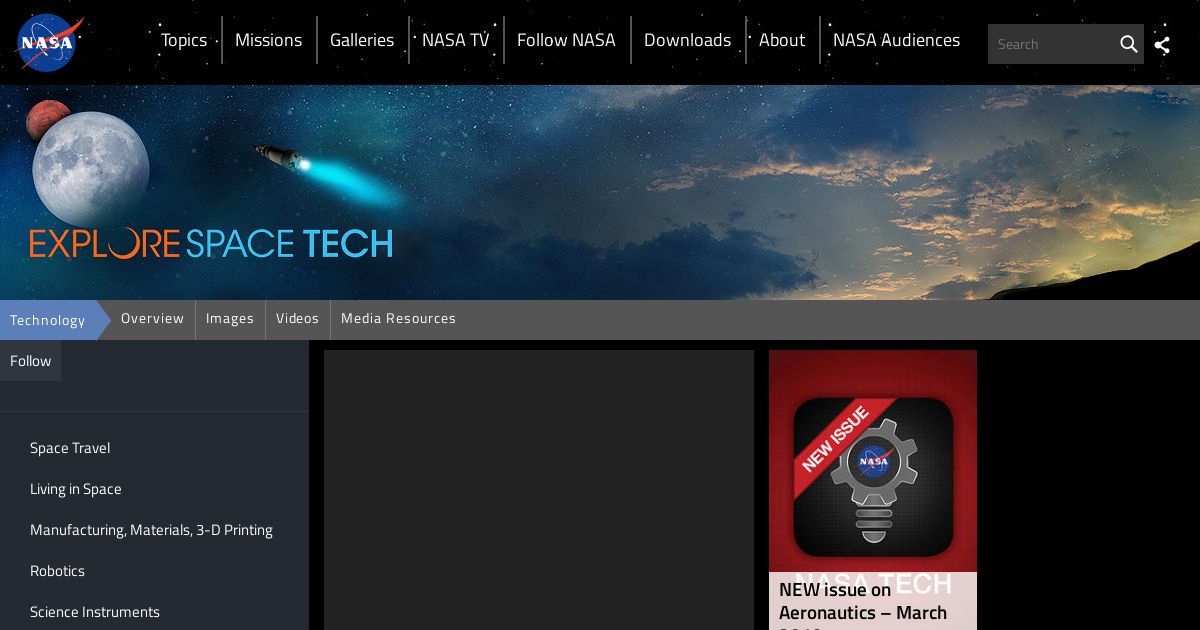
Task: Click the dark main content panel
Action: 539,490
